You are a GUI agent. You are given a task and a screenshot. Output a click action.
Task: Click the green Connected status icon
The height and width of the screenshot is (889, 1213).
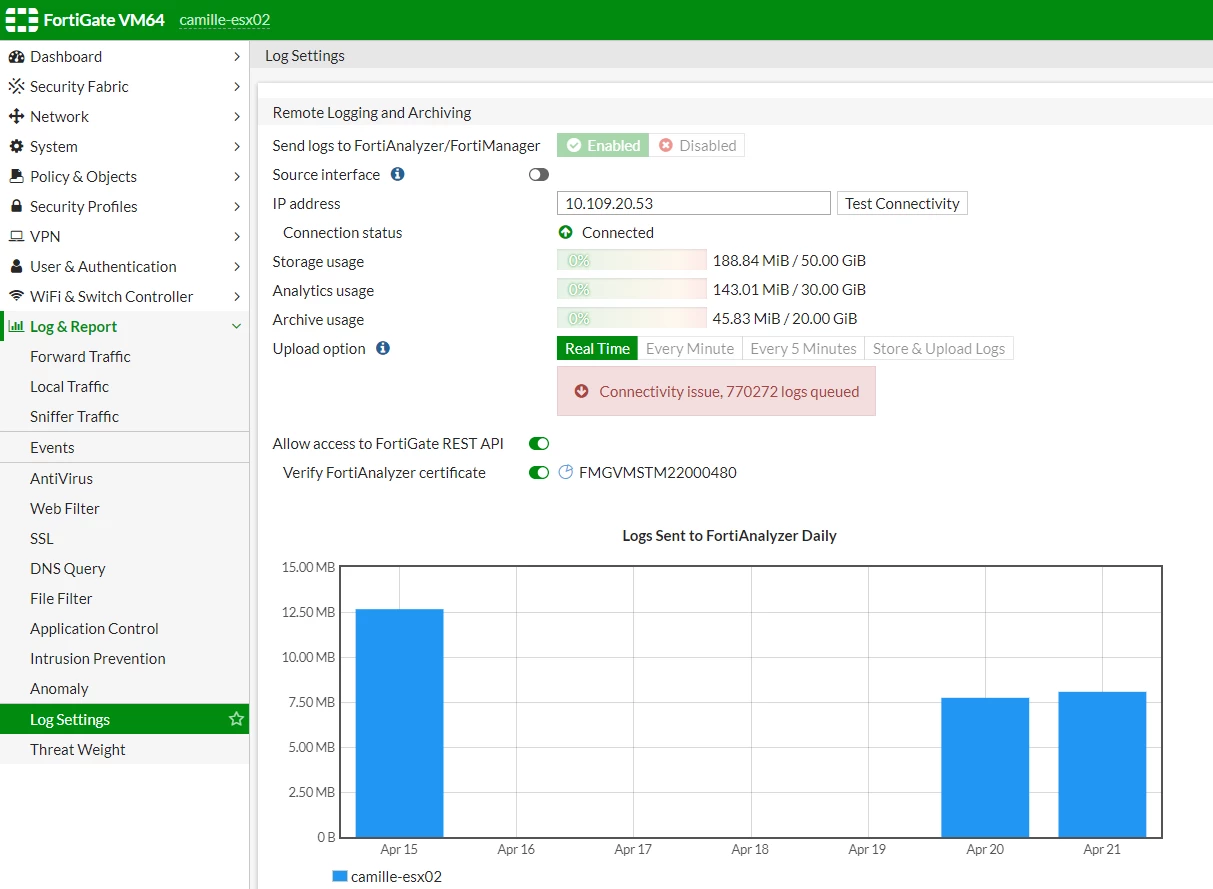click(566, 232)
